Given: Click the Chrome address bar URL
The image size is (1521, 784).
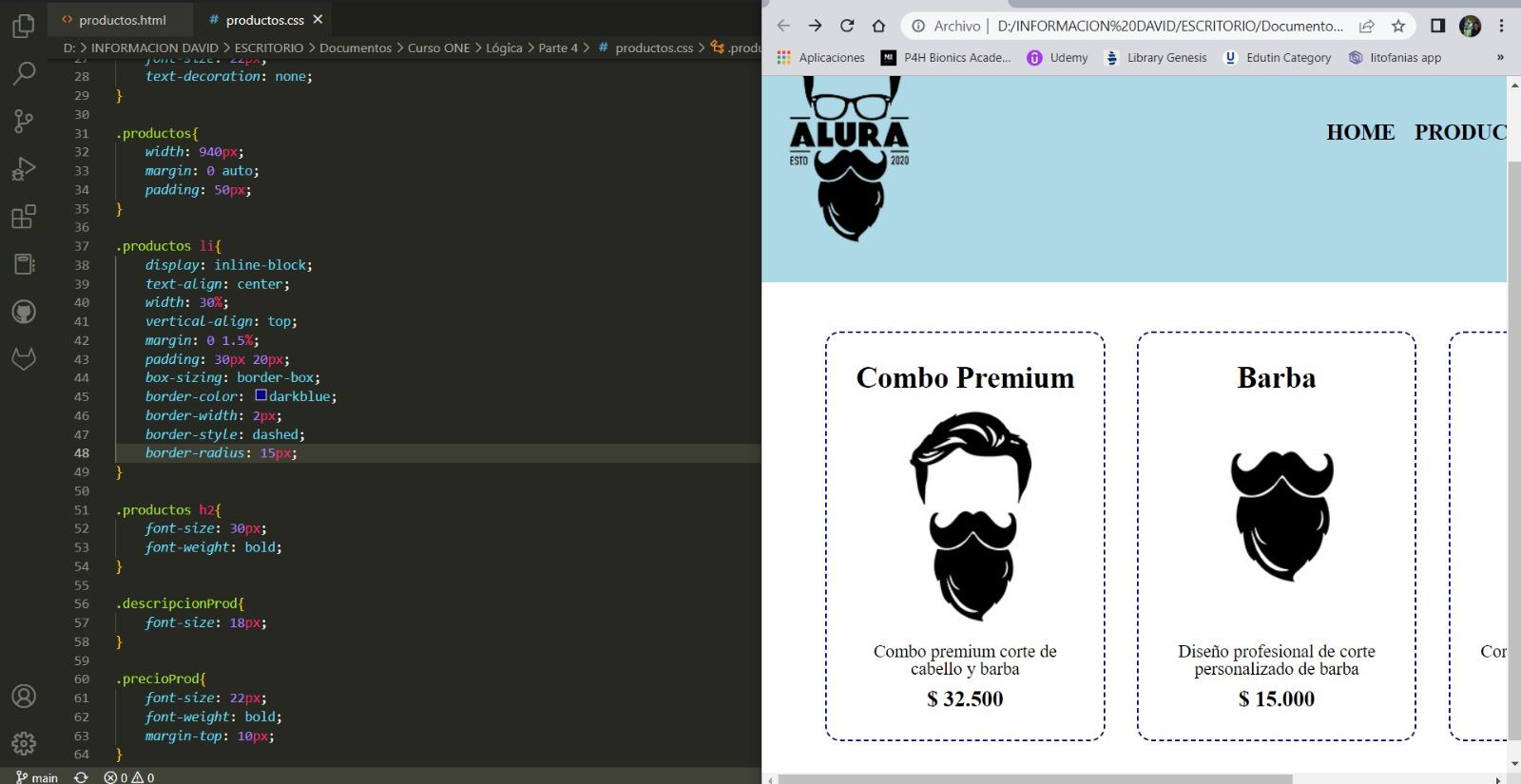Looking at the screenshot, I should click(1170, 26).
